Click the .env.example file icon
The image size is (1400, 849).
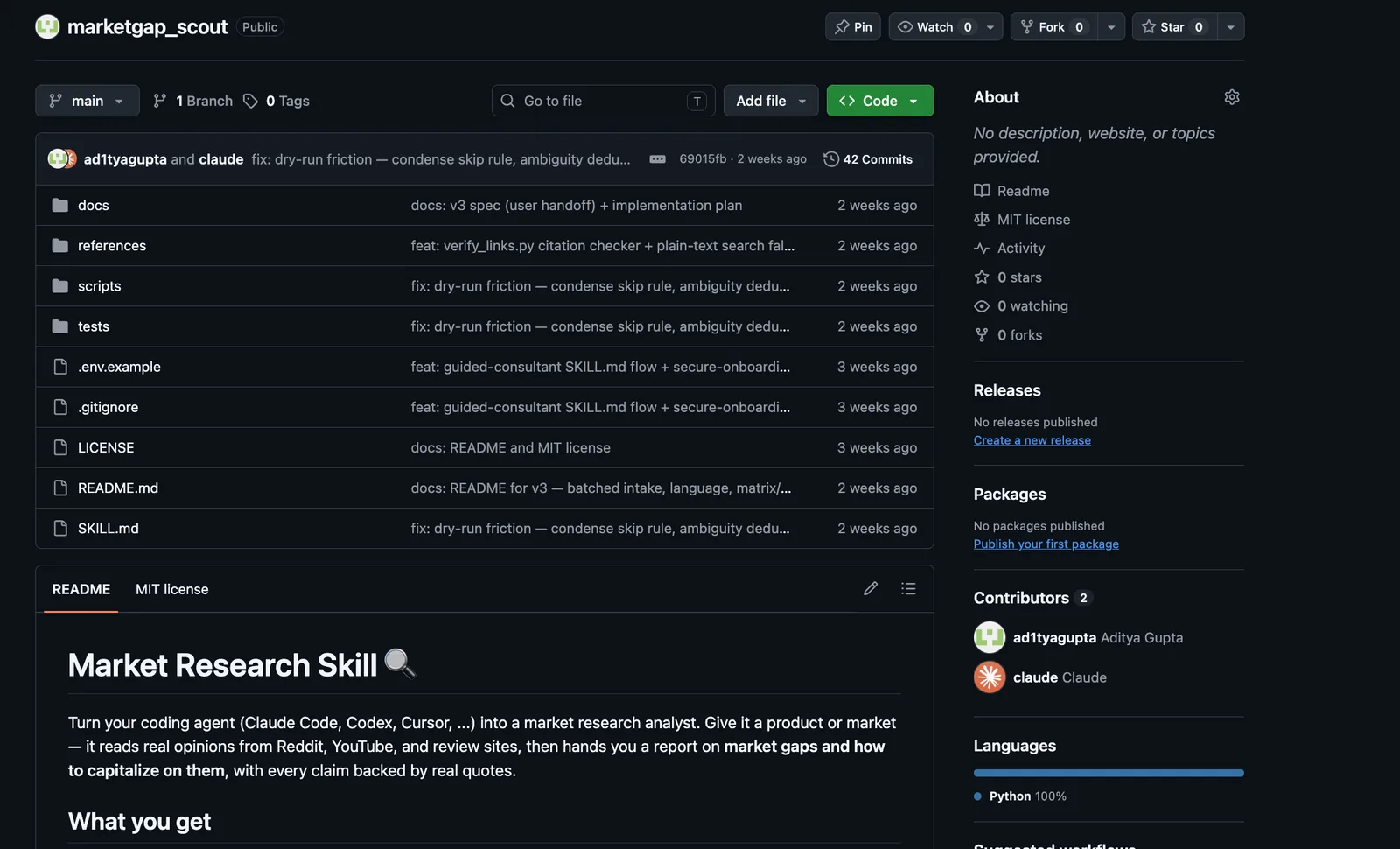60,367
